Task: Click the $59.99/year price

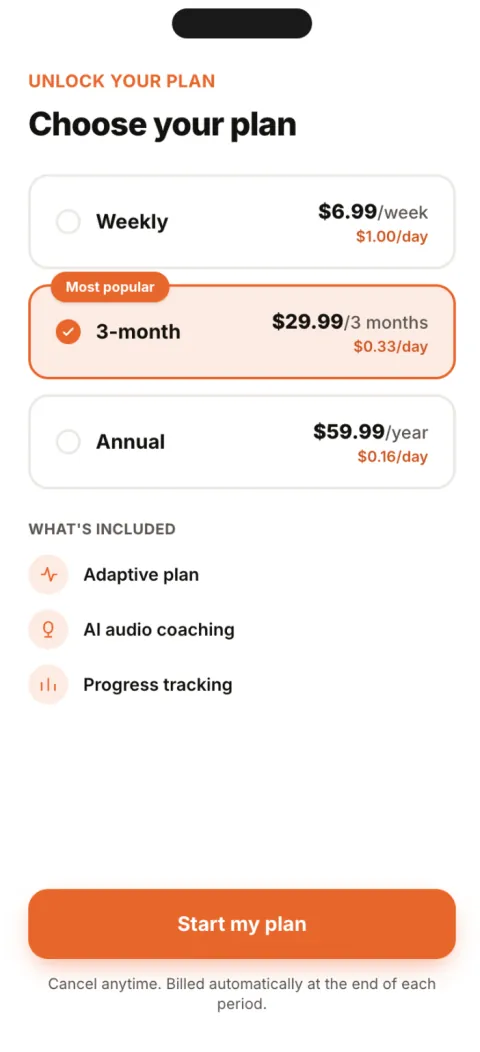Action: click(x=371, y=432)
